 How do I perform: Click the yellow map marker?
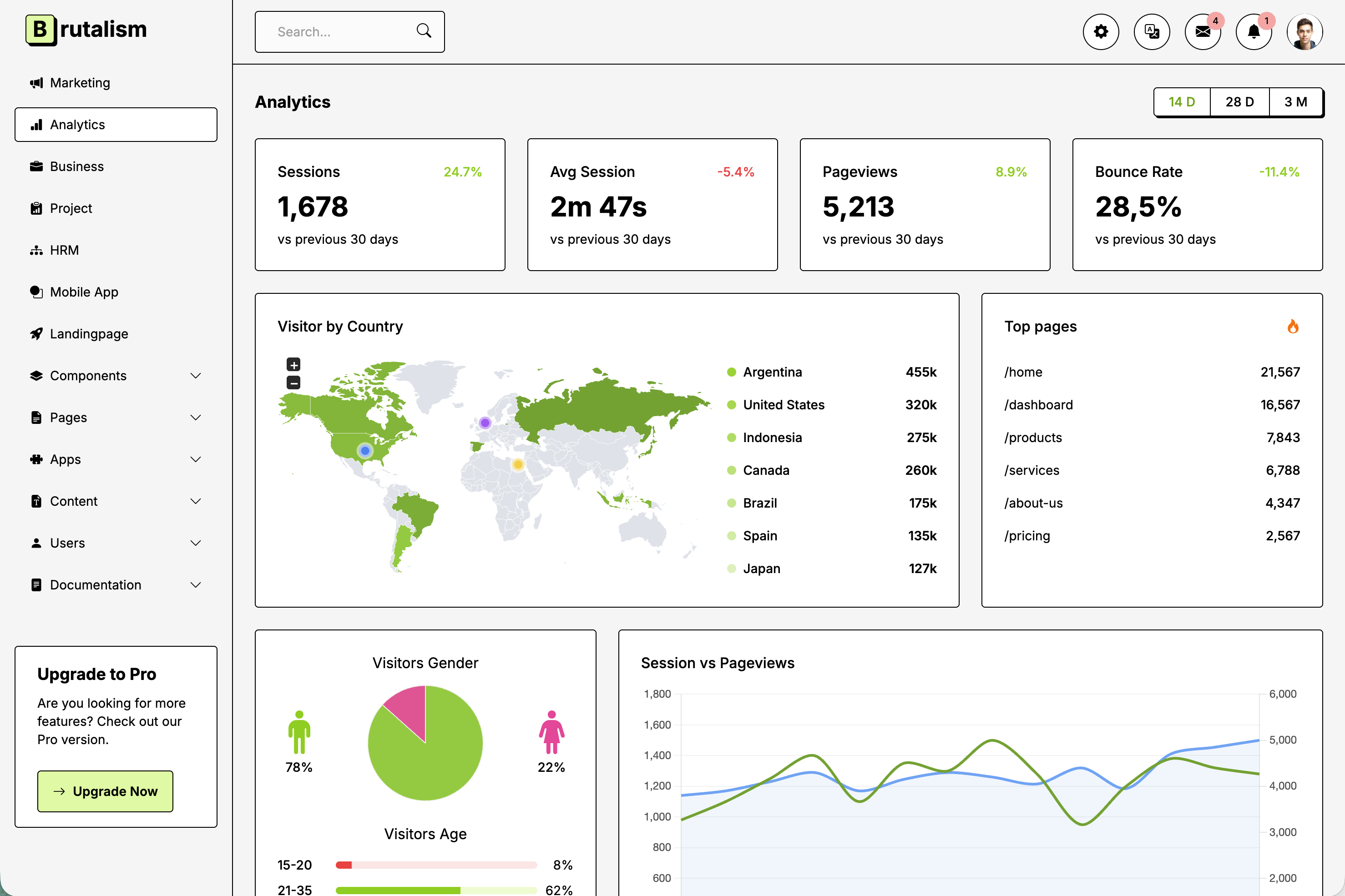pos(518,464)
